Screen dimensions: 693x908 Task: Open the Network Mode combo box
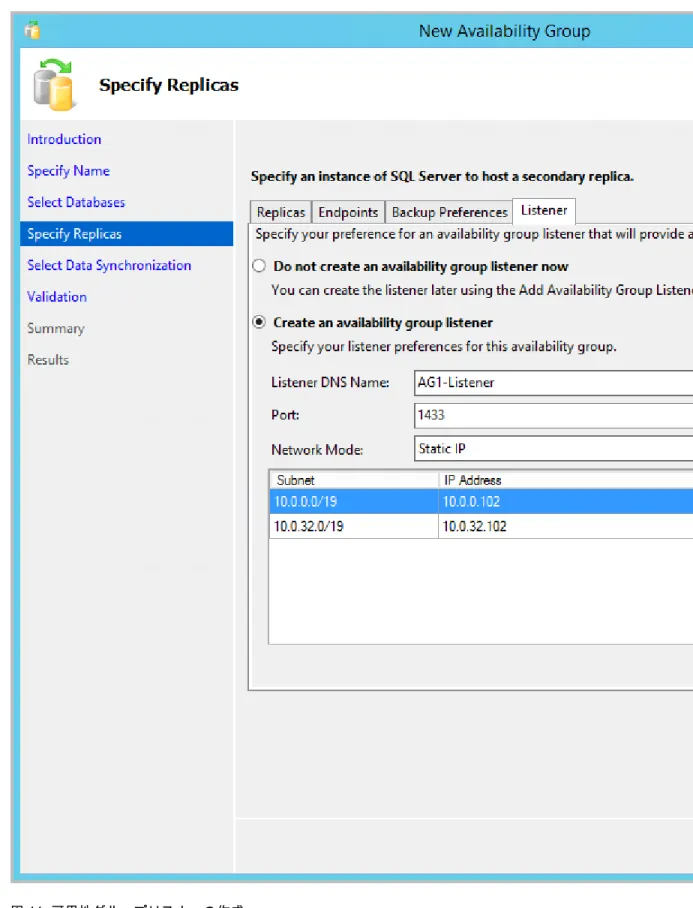pos(553,449)
